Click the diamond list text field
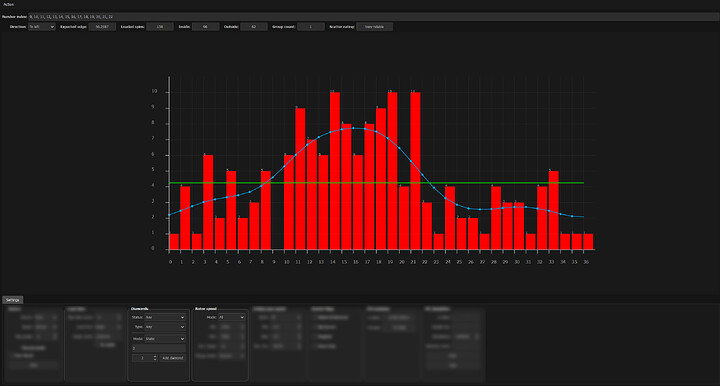The width and height of the screenshot is (720, 386). coord(159,348)
